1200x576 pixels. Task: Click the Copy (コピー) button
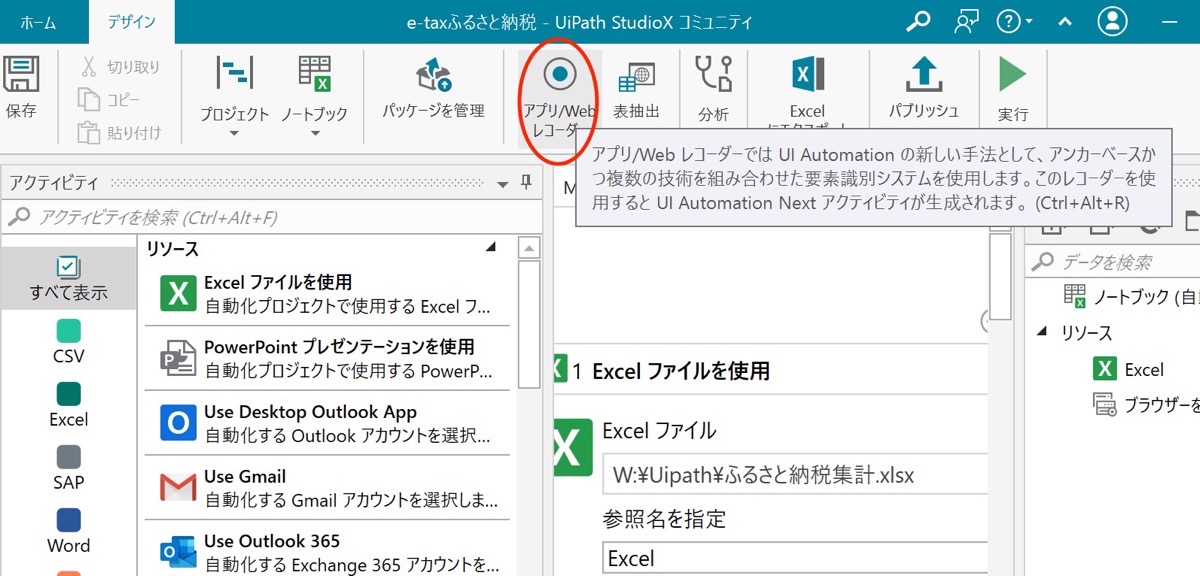pos(110,100)
